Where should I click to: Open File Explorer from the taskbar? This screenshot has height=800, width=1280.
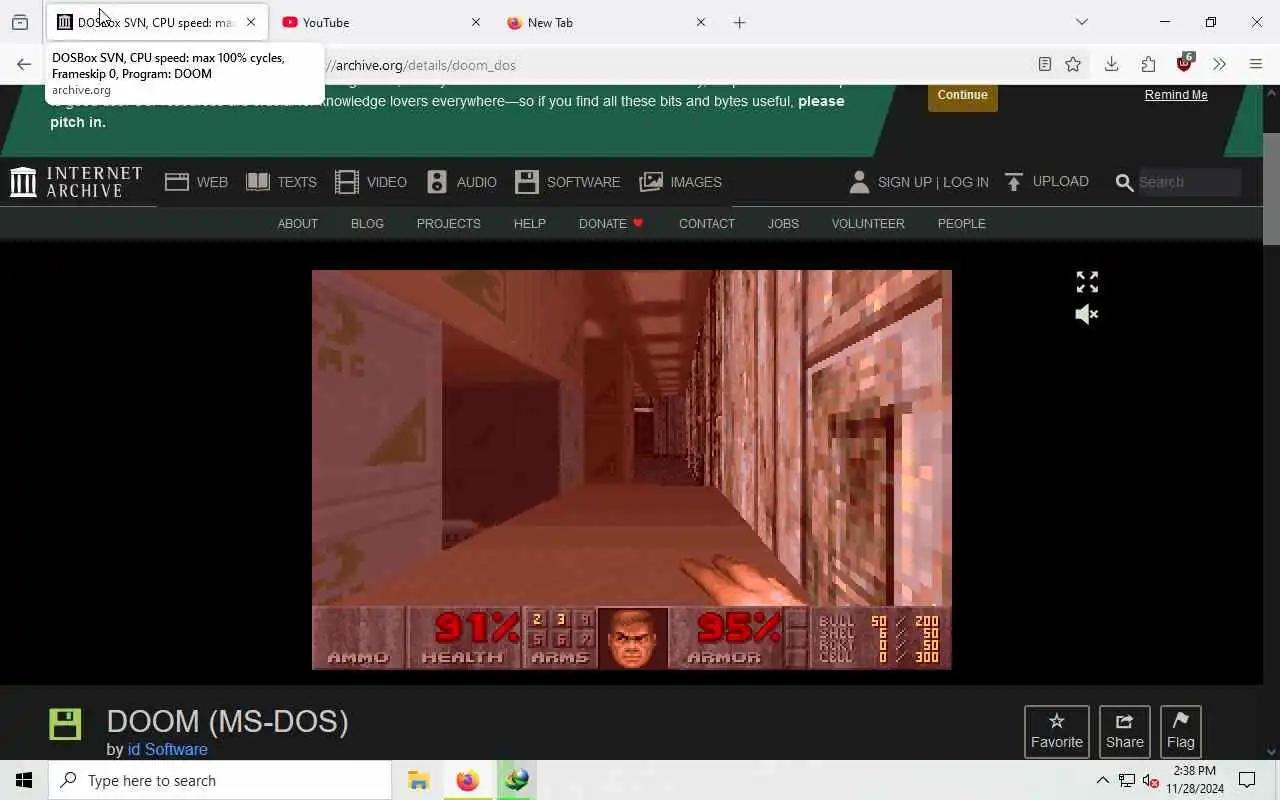coord(418,780)
